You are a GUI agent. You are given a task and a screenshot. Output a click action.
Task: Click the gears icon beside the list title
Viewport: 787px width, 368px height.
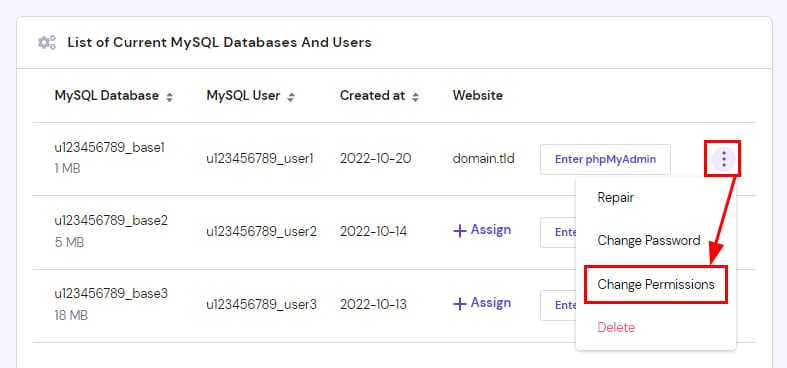click(47, 43)
